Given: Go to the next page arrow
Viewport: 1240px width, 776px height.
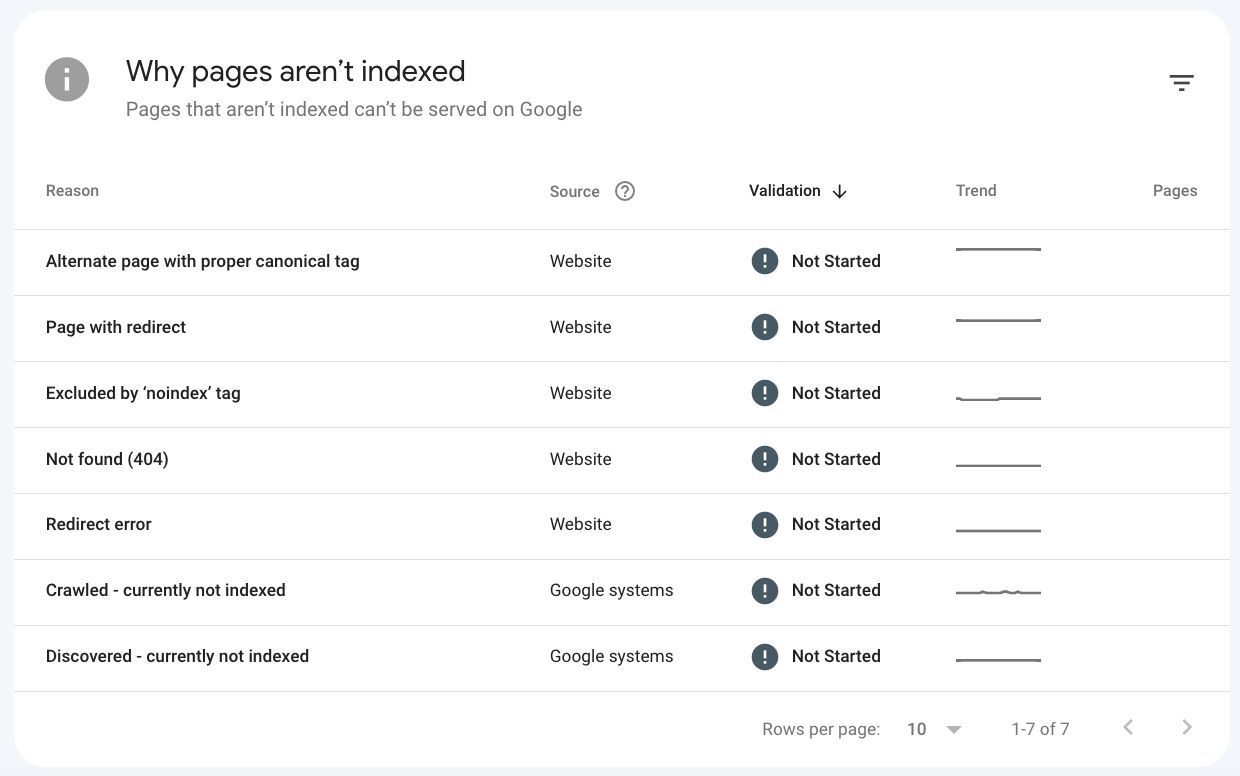Looking at the screenshot, I should pyautogui.click(x=1187, y=728).
